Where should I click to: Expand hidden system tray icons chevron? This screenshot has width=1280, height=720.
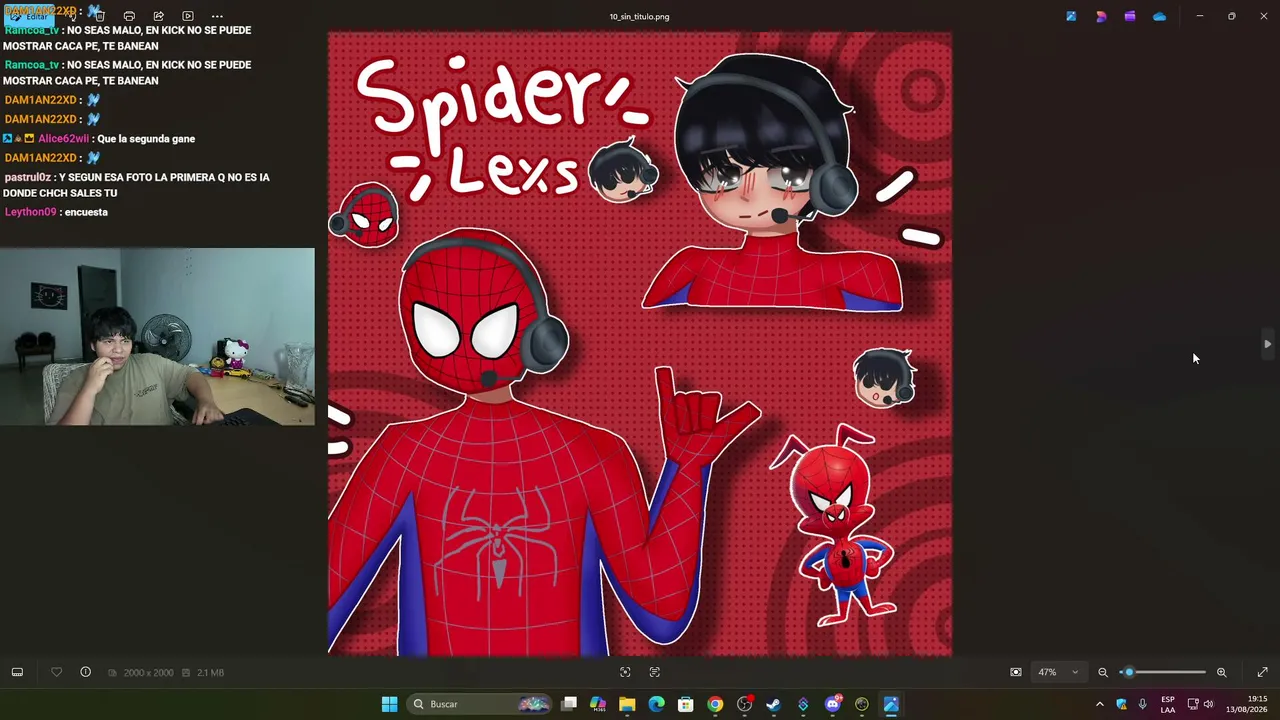pos(1099,704)
